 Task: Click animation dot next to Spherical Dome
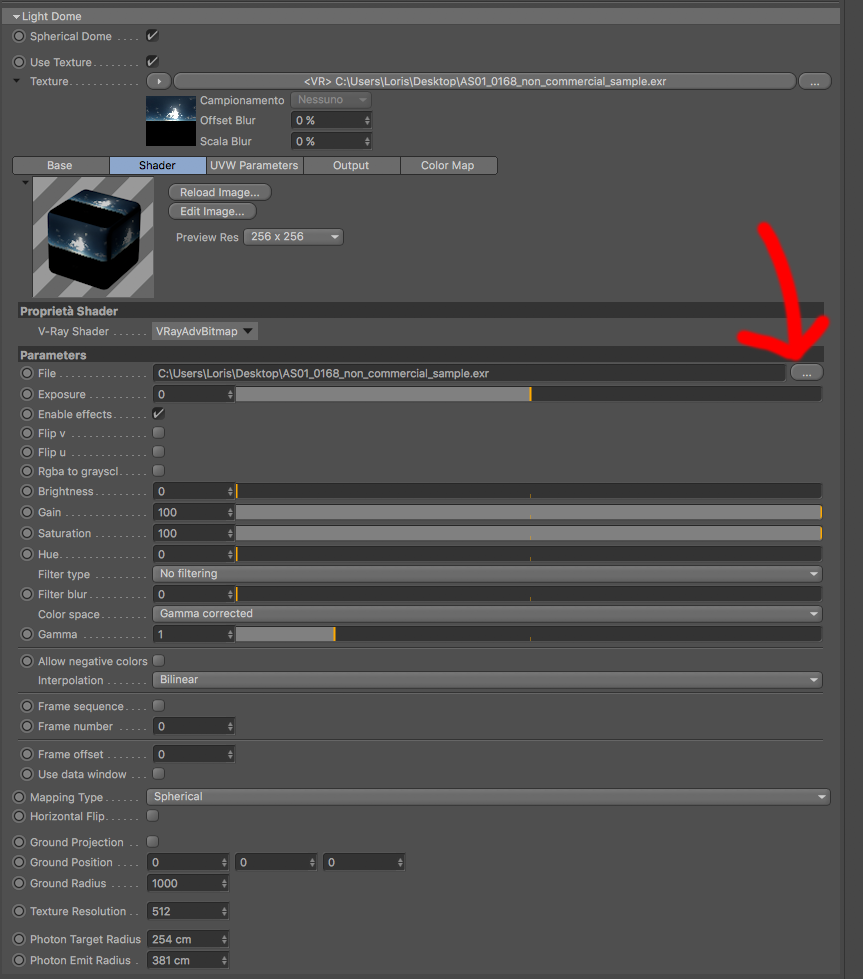click(19, 36)
